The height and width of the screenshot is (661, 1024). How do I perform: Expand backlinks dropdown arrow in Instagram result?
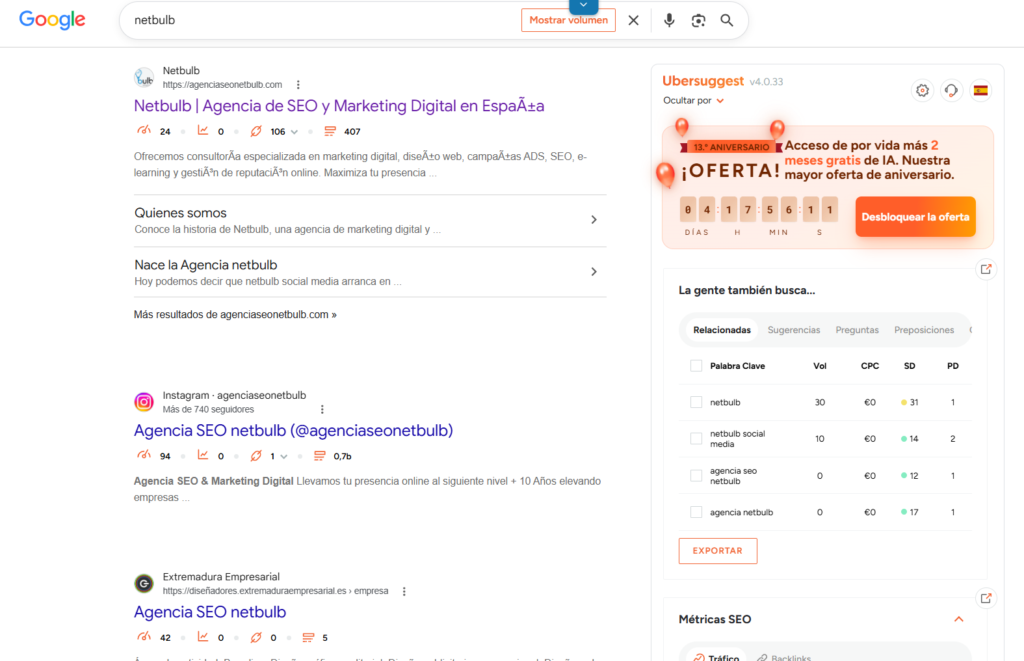click(283, 457)
